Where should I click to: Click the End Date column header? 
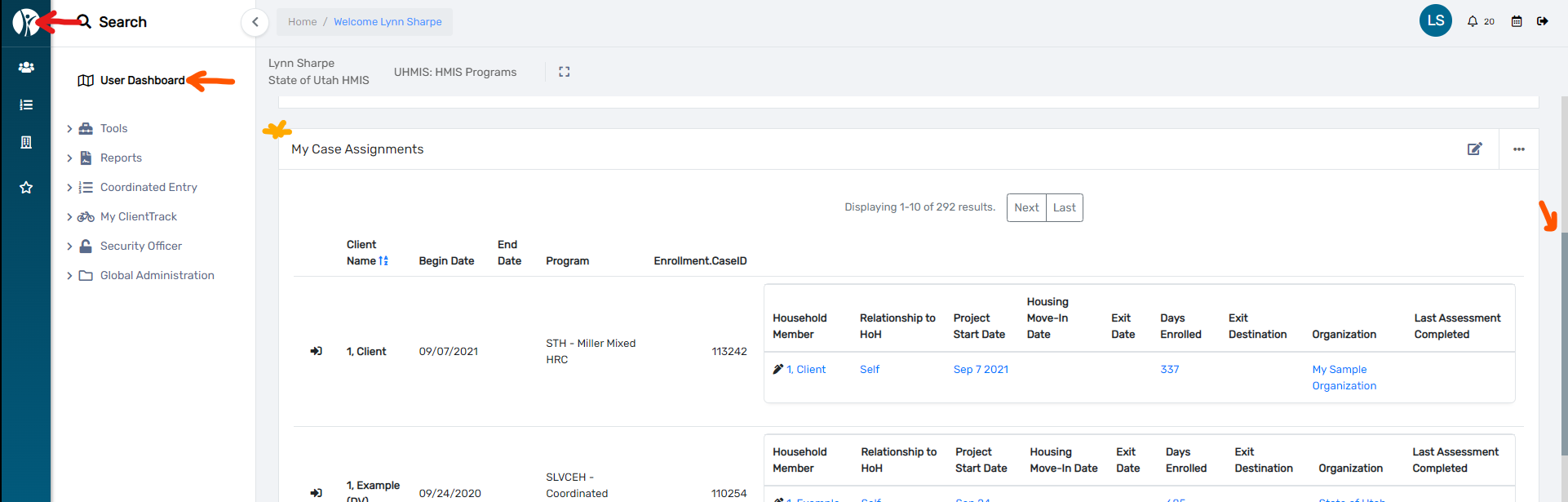click(x=509, y=252)
